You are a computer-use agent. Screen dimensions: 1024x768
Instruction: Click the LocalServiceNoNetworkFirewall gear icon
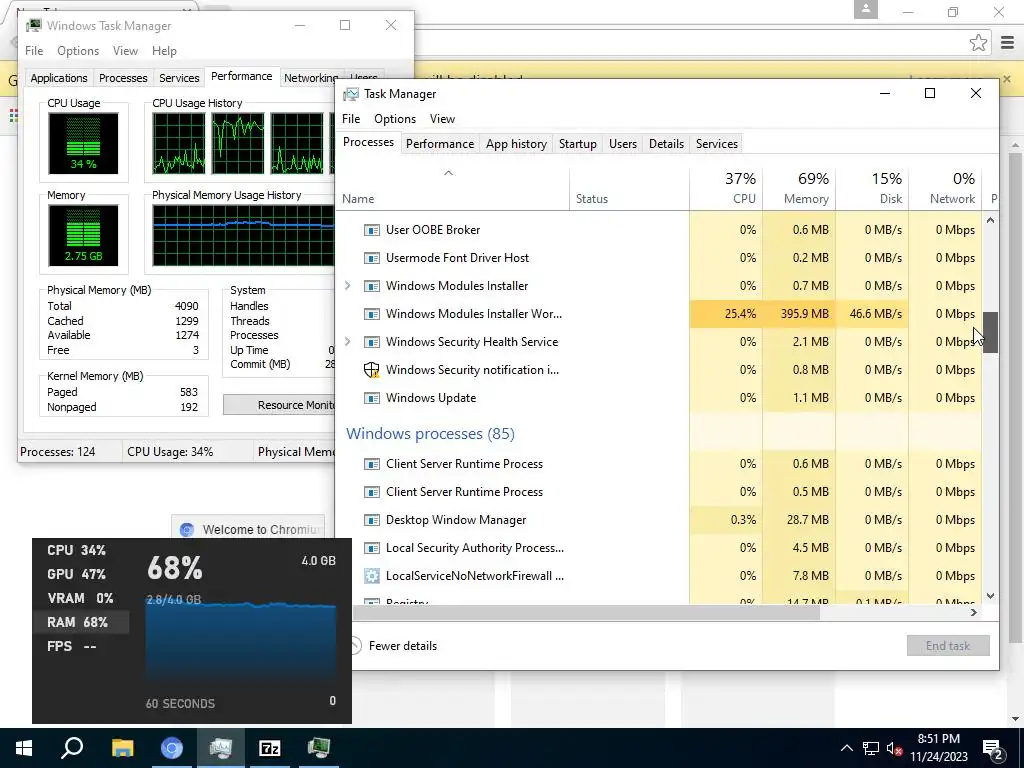click(x=372, y=576)
